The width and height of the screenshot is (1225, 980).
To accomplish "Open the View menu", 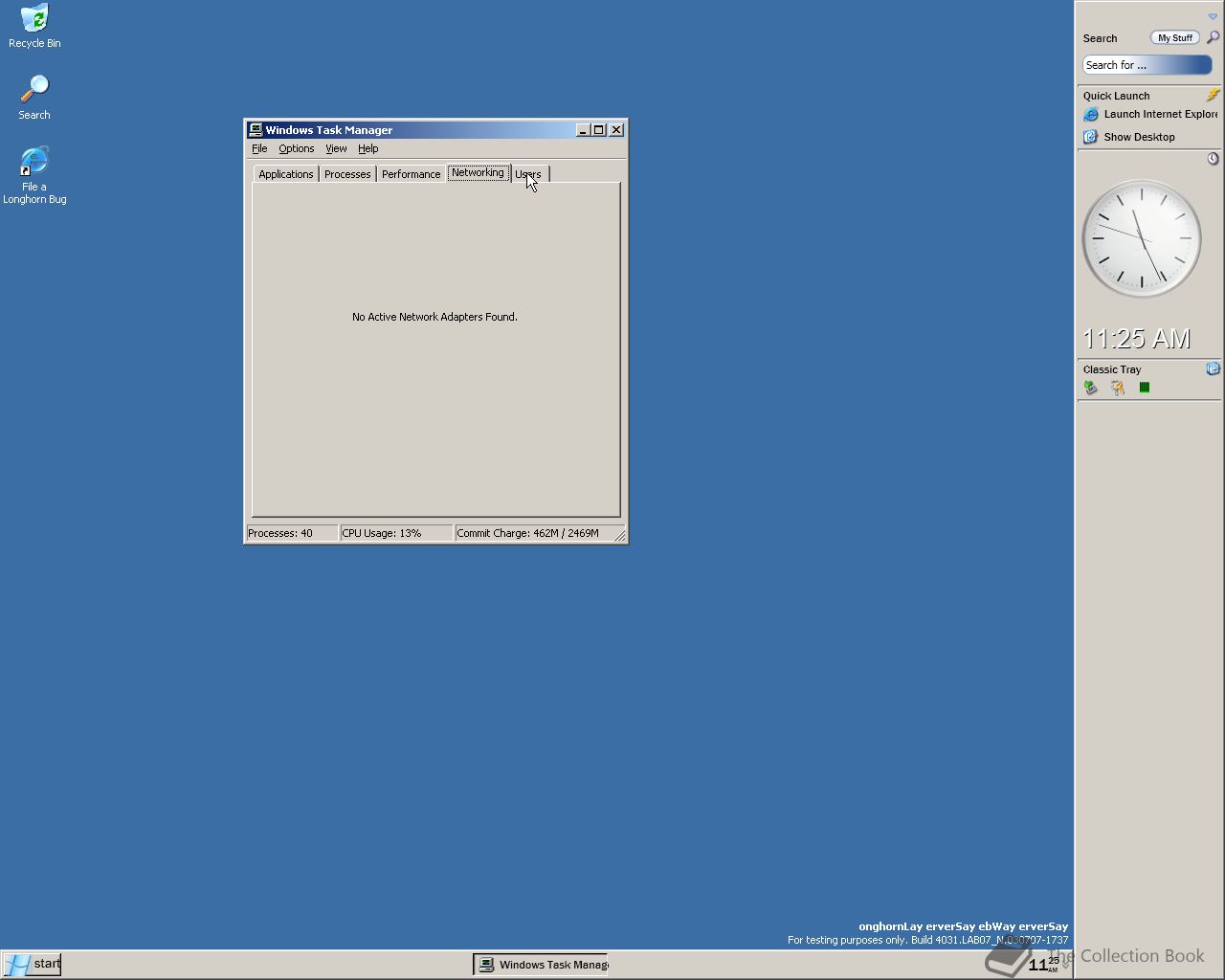I will coord(336,148).
